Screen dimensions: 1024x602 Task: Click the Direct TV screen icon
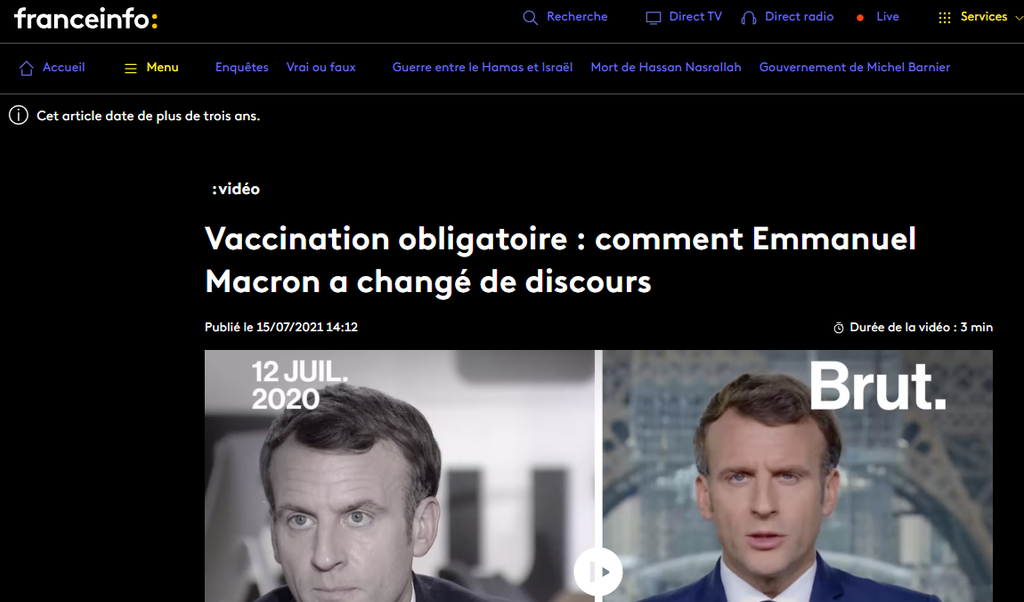[x=654, y=17]
